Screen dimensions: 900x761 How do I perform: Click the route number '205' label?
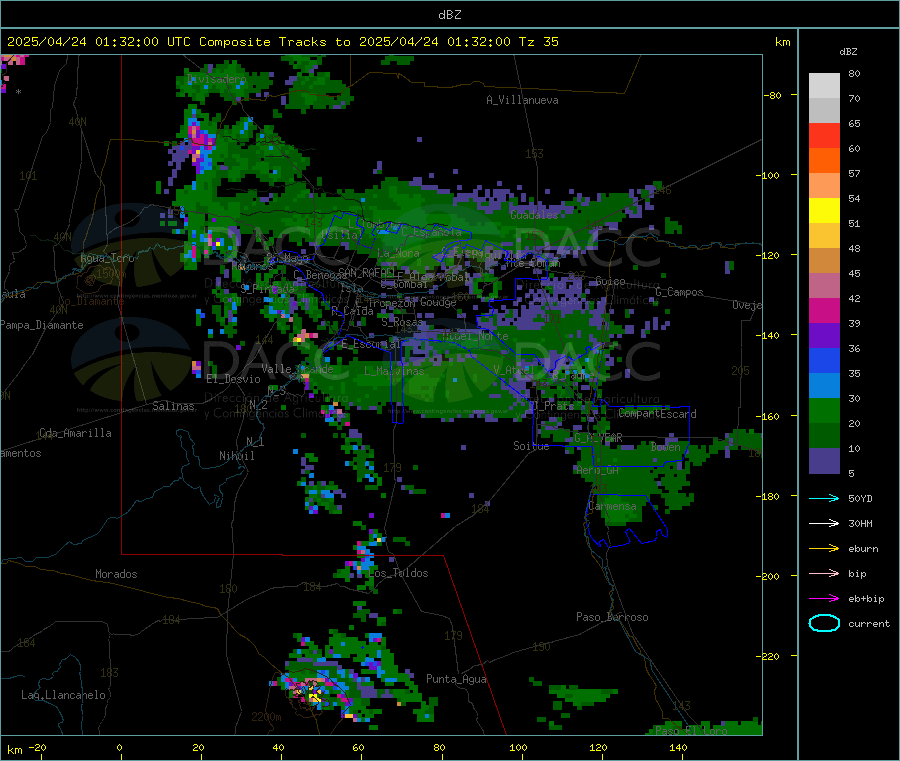[x=740, y=371]
